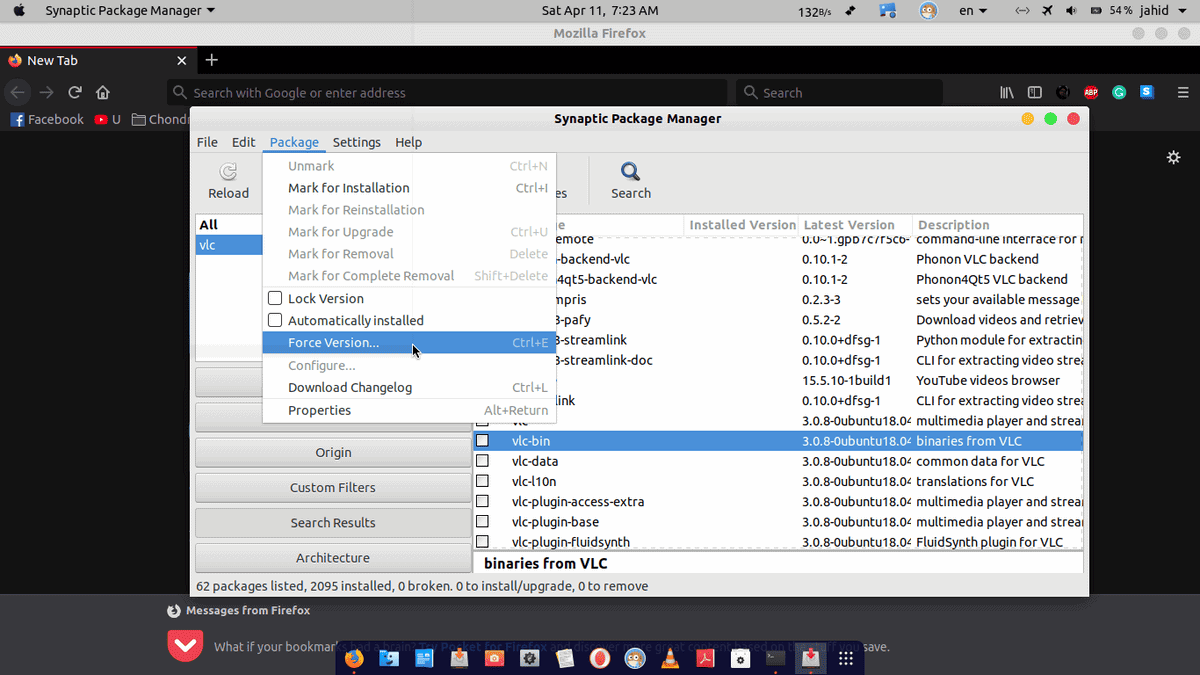The image size is (1200, 675).
Task: Click the airplane mode icon in top bar
Action: [1047, 10]
